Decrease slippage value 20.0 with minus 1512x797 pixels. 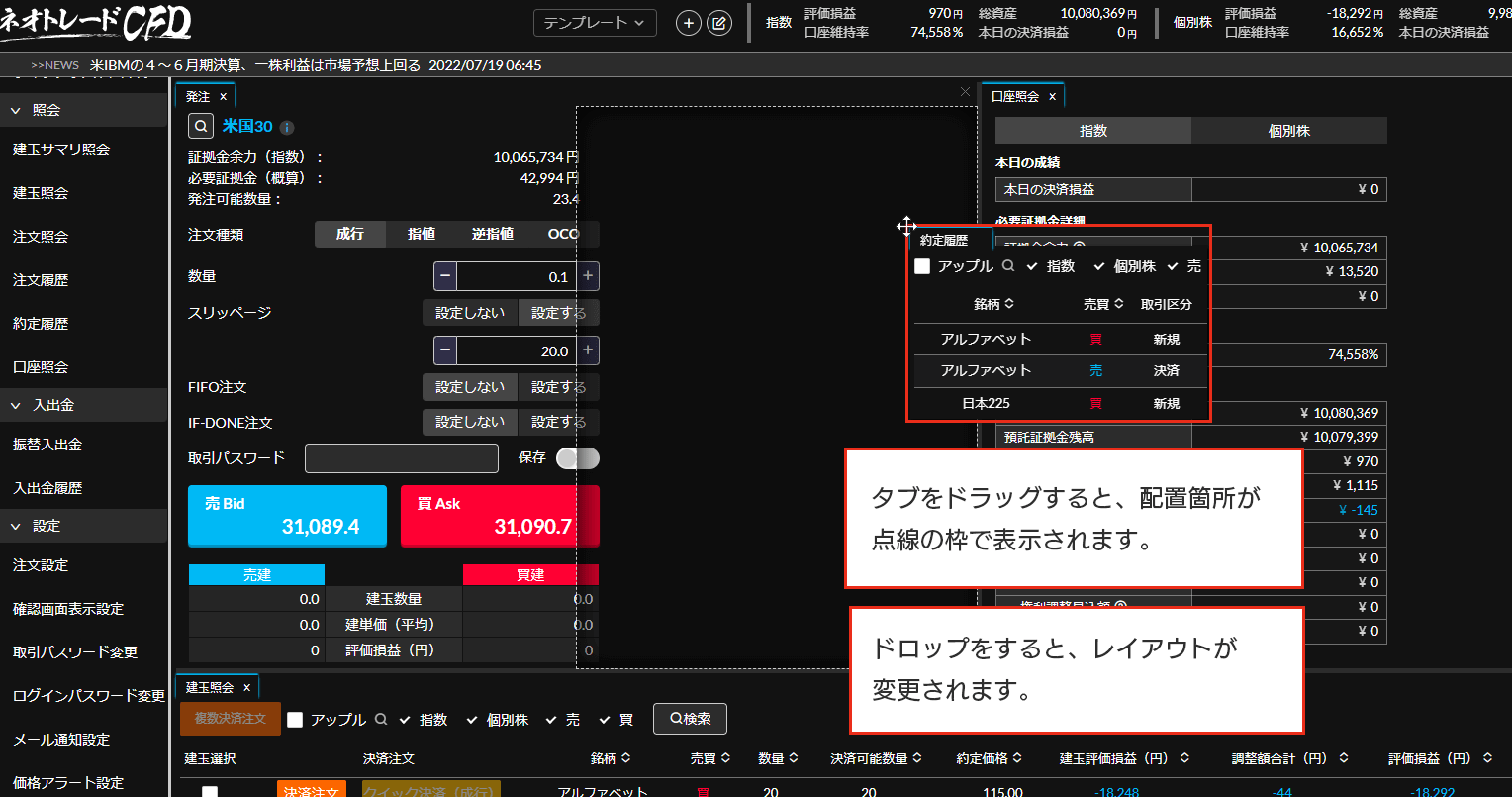coord(445,350)
